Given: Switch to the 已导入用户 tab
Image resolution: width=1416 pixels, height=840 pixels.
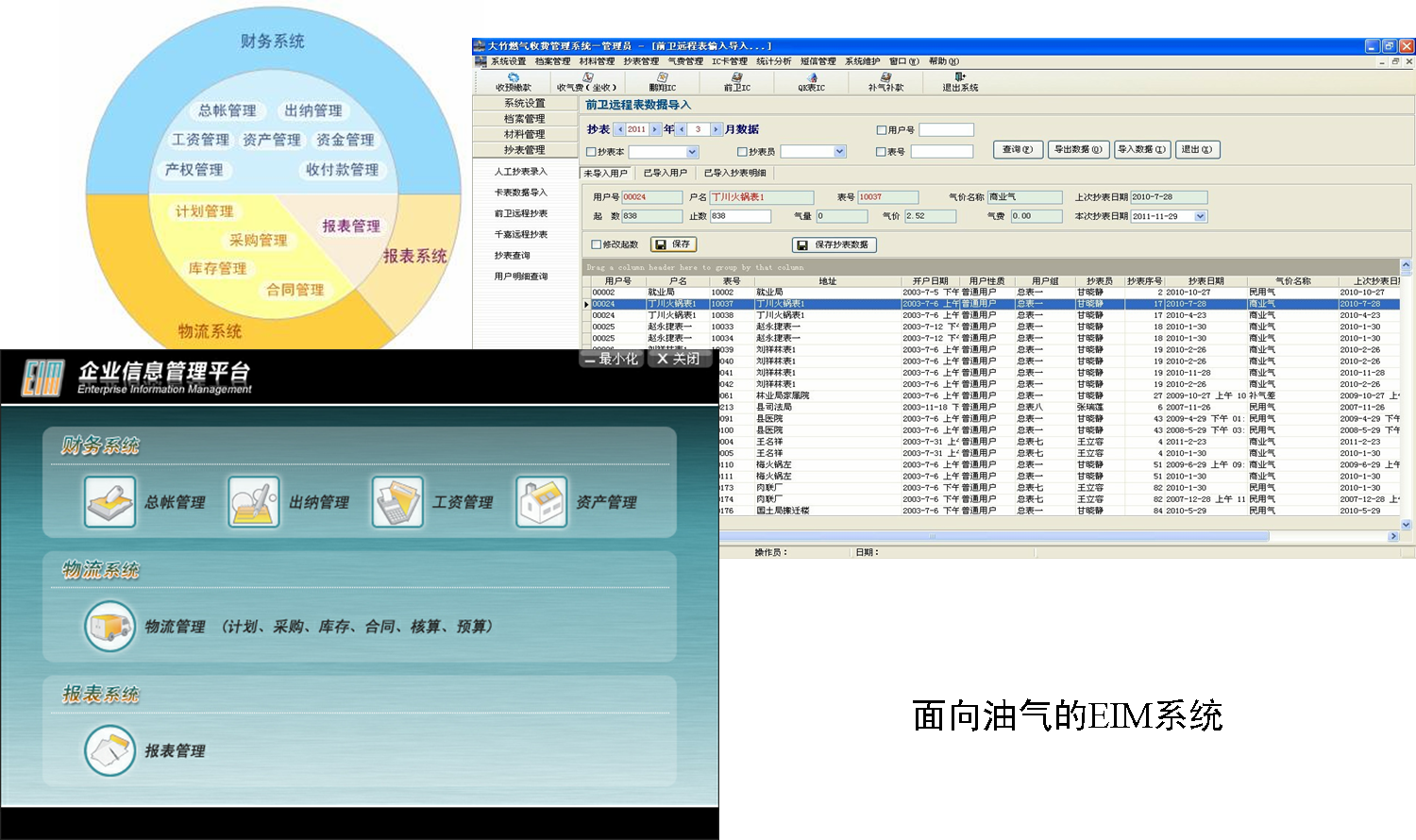Looking at the screenshot, I should 665,173.
